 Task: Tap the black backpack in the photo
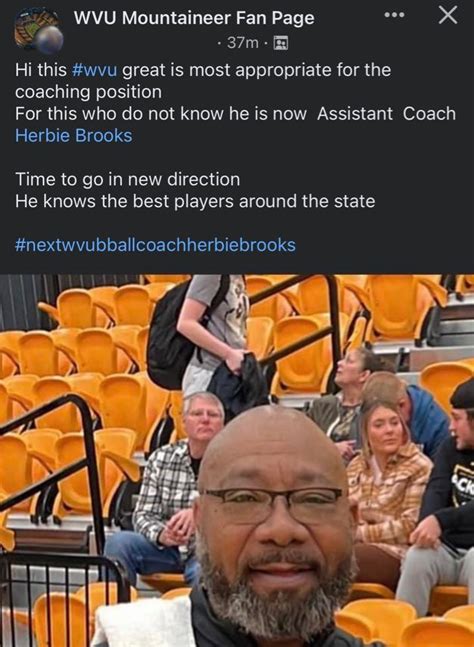(x=171, y=338)
